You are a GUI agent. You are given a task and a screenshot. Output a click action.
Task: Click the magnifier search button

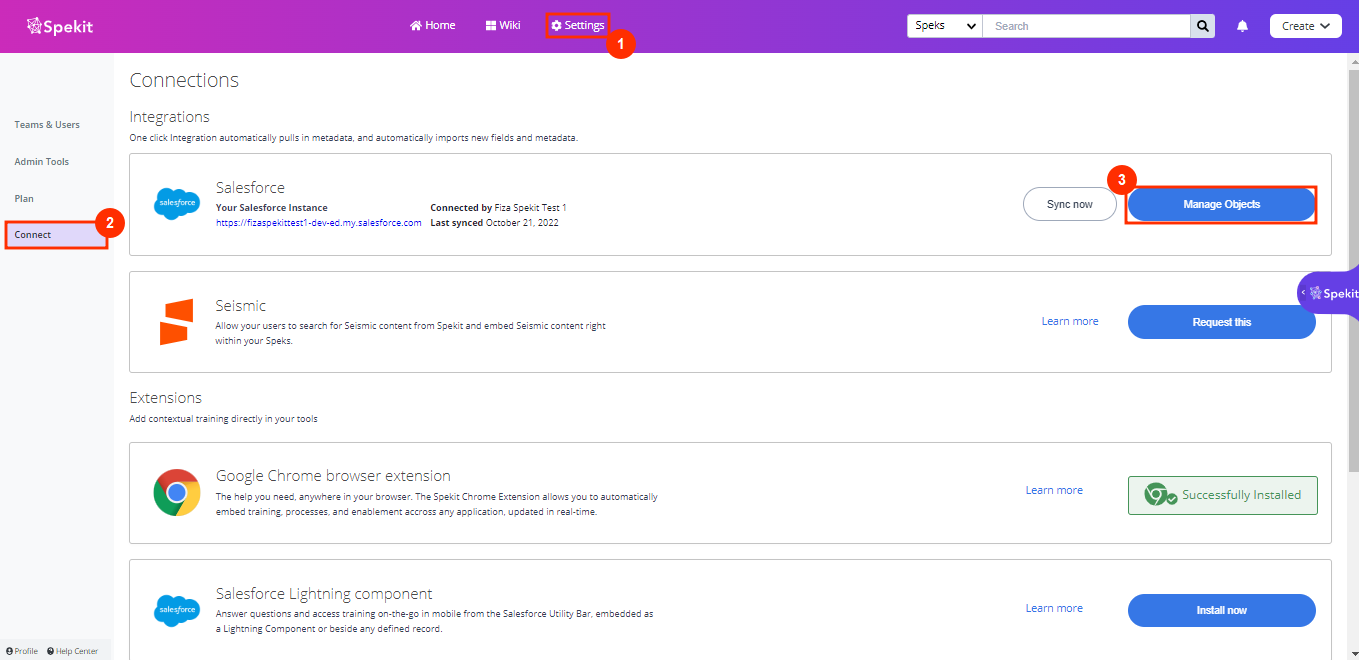tap(1202, 26)
